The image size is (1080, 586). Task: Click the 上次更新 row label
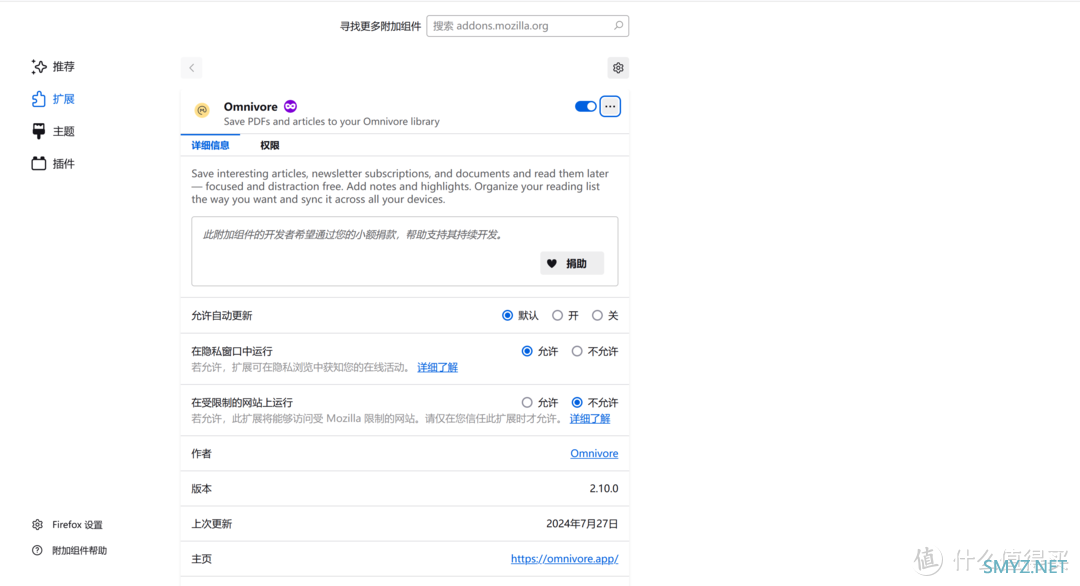pyautogui.click(x=211, y=523)
